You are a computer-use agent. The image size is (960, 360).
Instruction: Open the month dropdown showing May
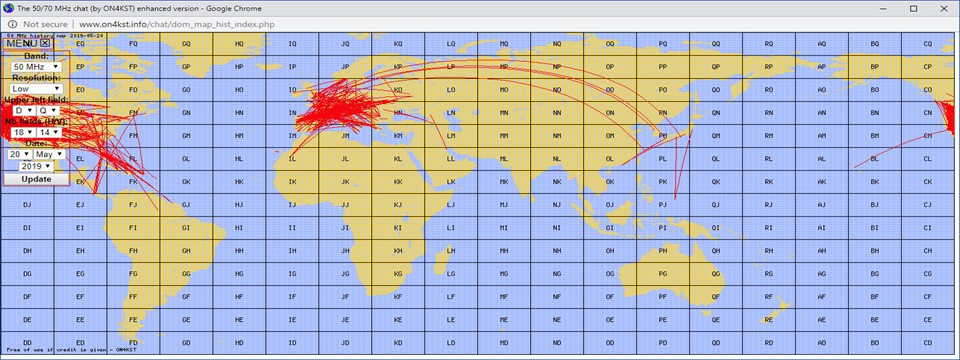coord(48,154)
